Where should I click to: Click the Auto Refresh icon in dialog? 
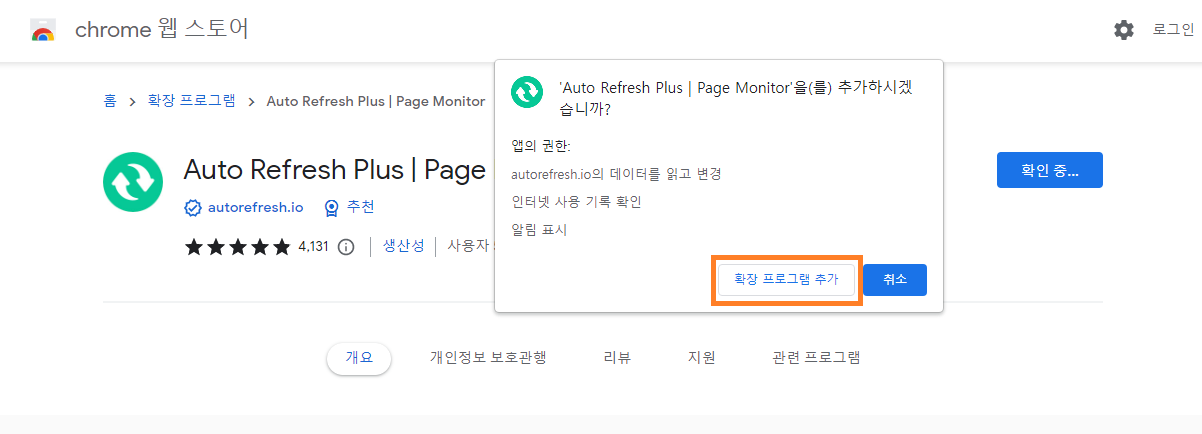(527, 91)
